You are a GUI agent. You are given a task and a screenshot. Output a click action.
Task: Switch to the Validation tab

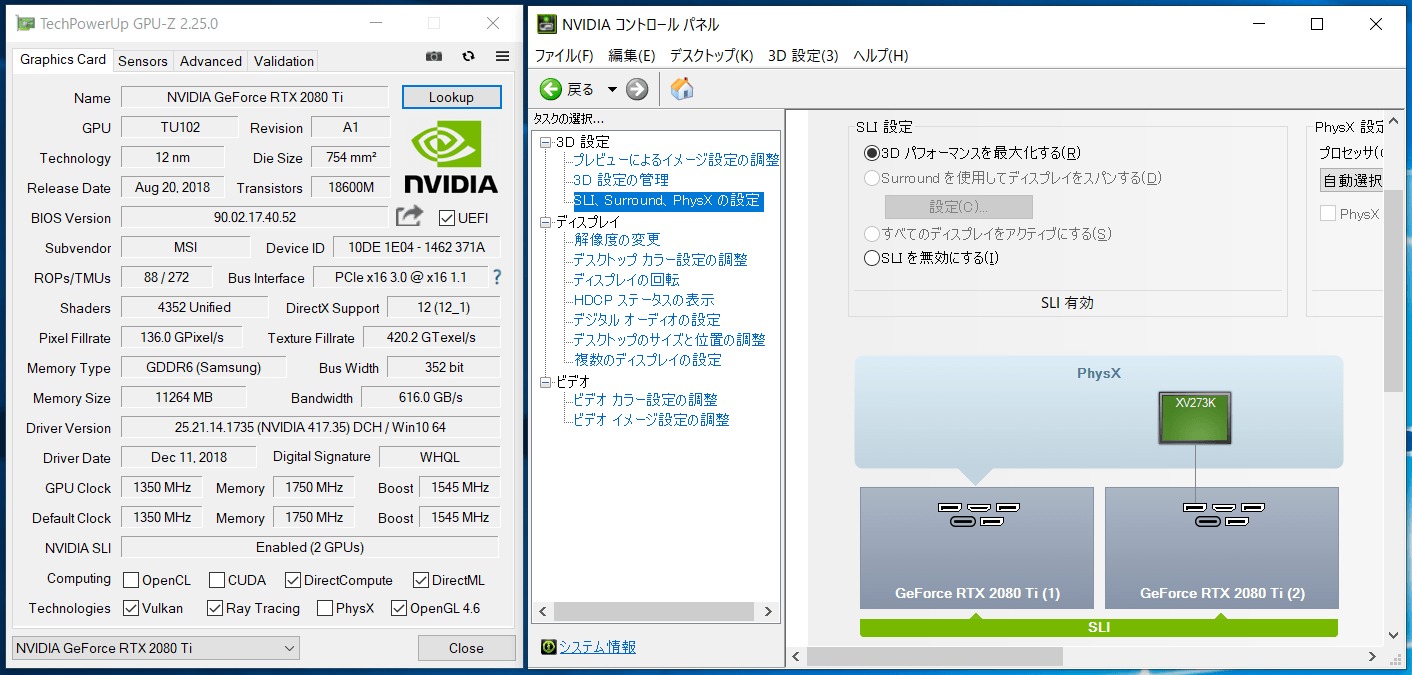click(x=284, y=61)
